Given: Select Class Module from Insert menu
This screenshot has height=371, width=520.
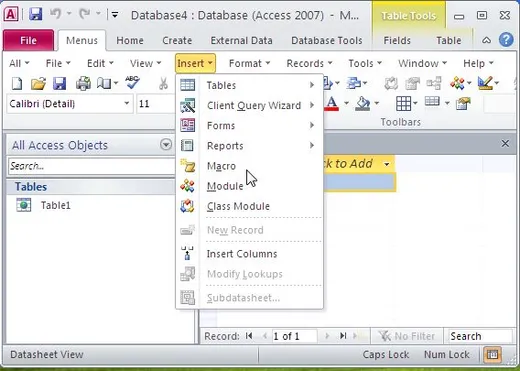Looking at the screenshot, I should click(249, 206).
